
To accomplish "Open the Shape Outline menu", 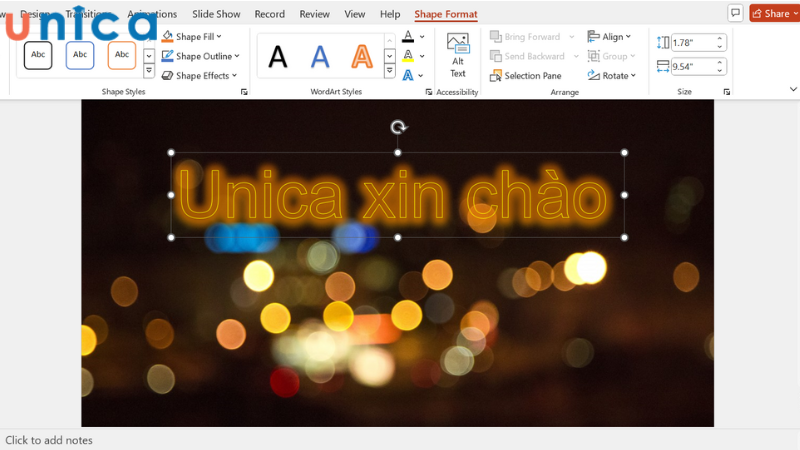I will pyautogui.click(x=200, y=56).
